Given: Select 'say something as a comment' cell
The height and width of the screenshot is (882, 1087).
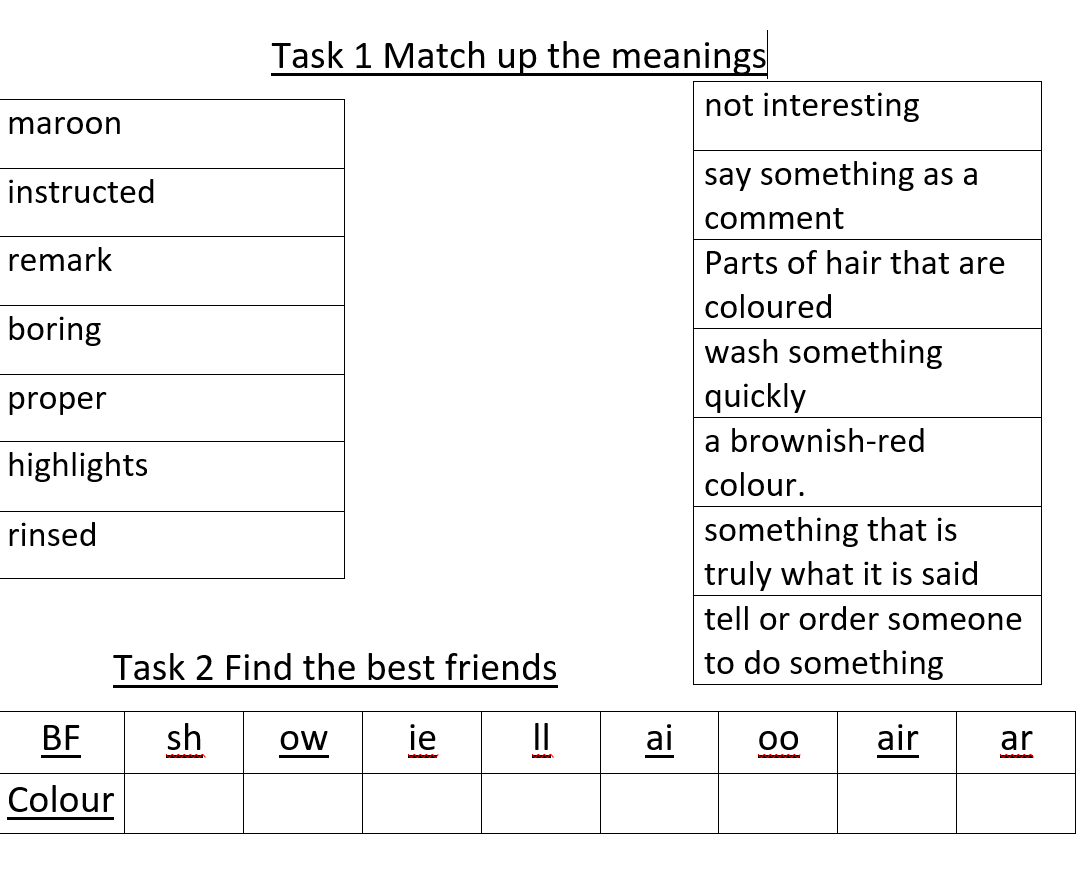Looking at the screenshot, I should pos(867,195).
